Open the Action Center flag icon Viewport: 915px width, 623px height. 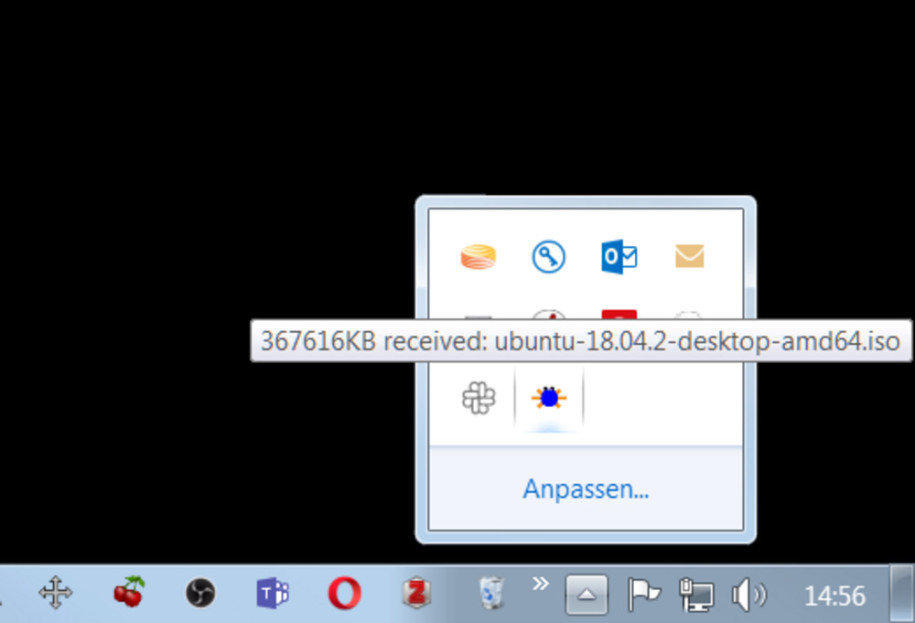point(644,594)
